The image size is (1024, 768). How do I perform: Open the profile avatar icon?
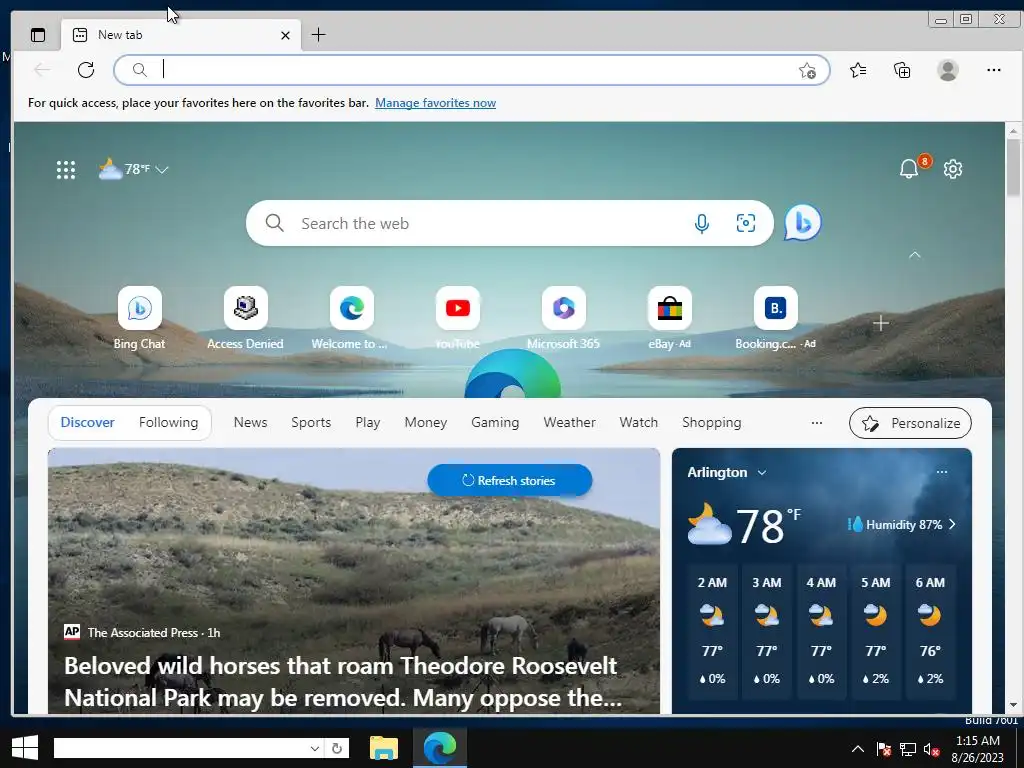[948, 70]
